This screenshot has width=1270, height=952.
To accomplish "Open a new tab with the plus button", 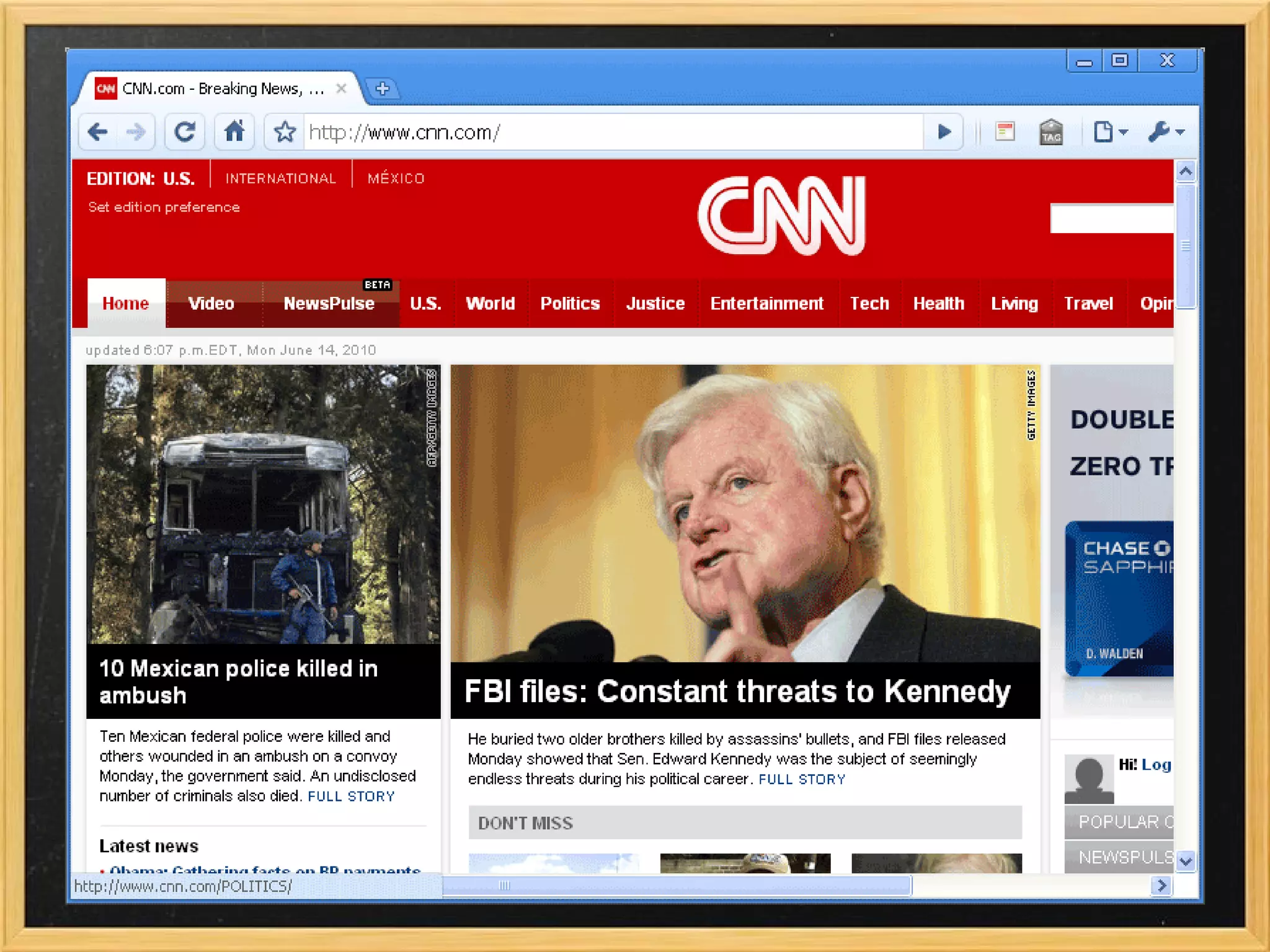I will 383,89.
